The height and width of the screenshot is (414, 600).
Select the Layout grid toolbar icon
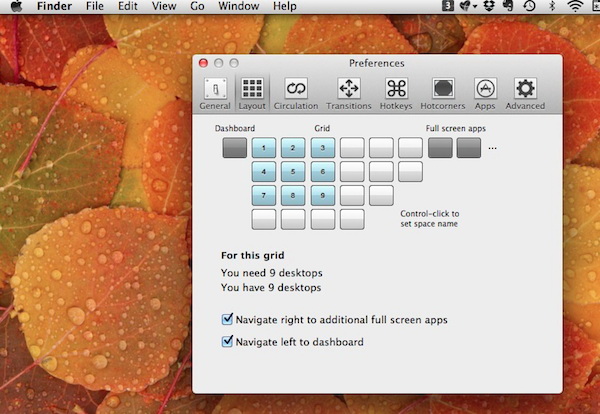252,94
